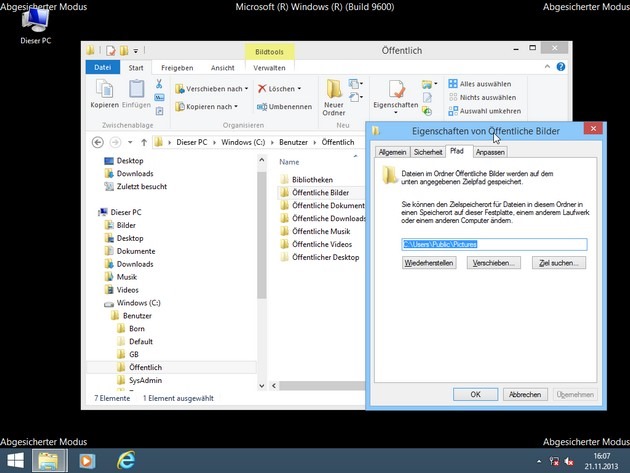Click the Umbenennen rename button
Viewport: 630px width, 473px height.
pos(284,106)
